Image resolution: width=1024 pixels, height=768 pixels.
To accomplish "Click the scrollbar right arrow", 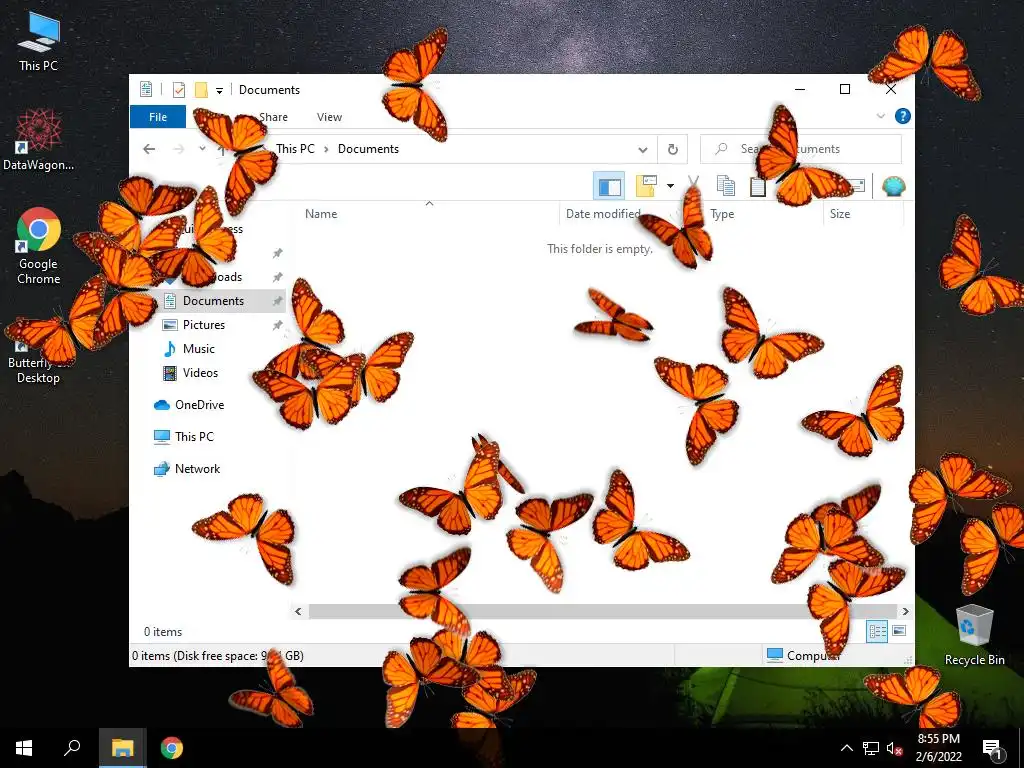I will coord(906,611).
